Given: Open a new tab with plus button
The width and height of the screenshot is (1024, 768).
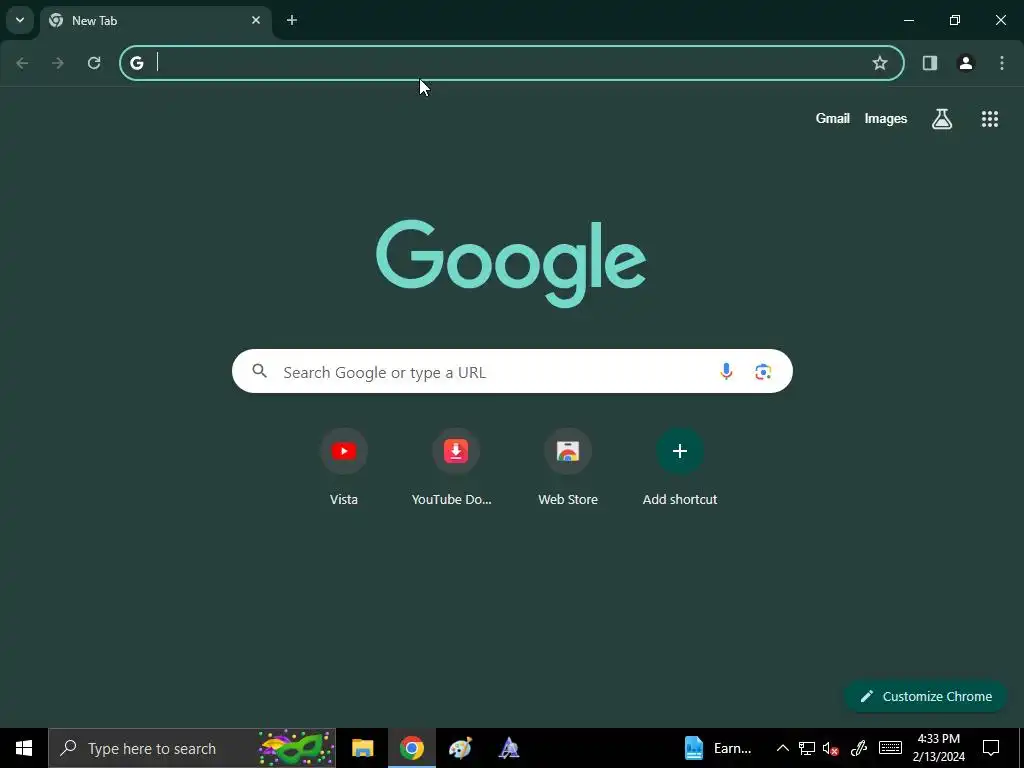Looking at the screenshot, I should [x=292, y=20].
